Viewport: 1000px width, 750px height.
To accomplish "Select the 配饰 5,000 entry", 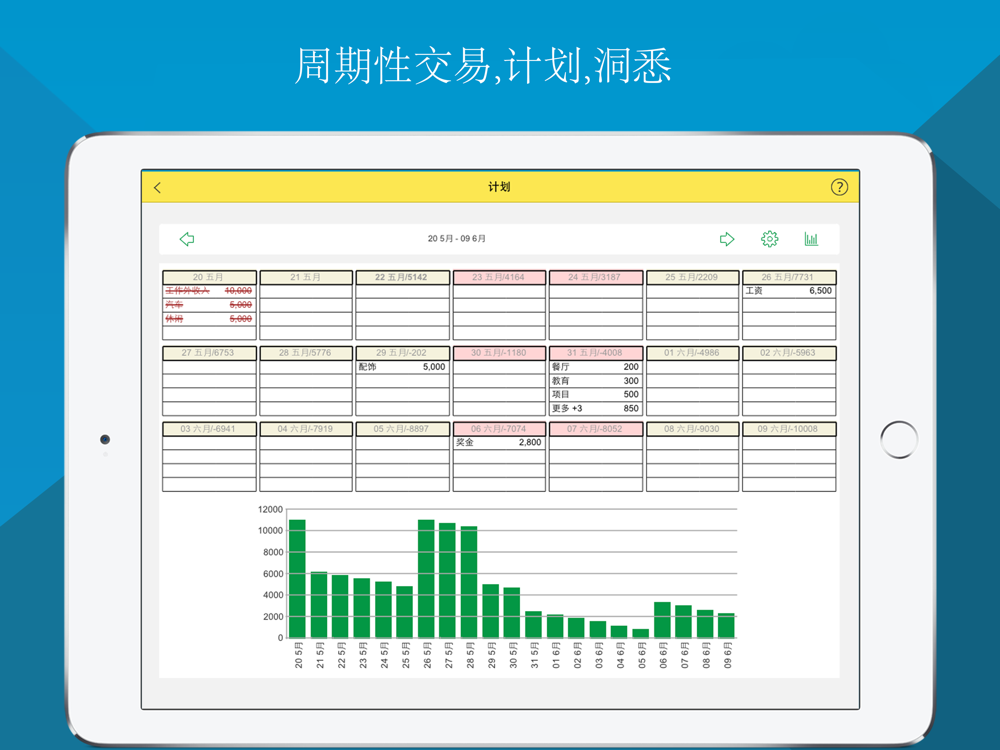I will pyautogui.click(x=402, y=367).
